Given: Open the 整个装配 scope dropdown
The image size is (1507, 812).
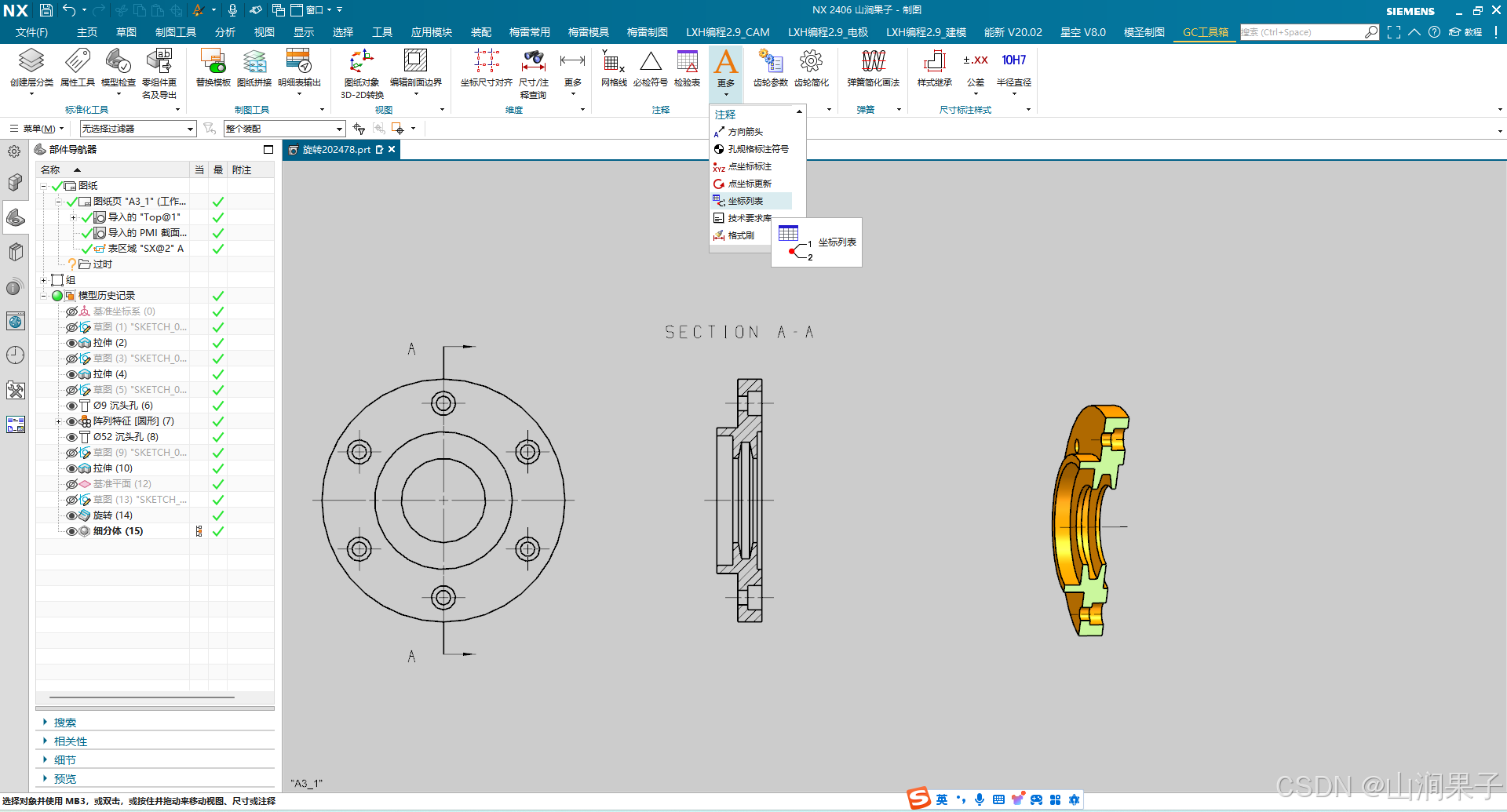Looking at the screenshot, I should 284,129.
